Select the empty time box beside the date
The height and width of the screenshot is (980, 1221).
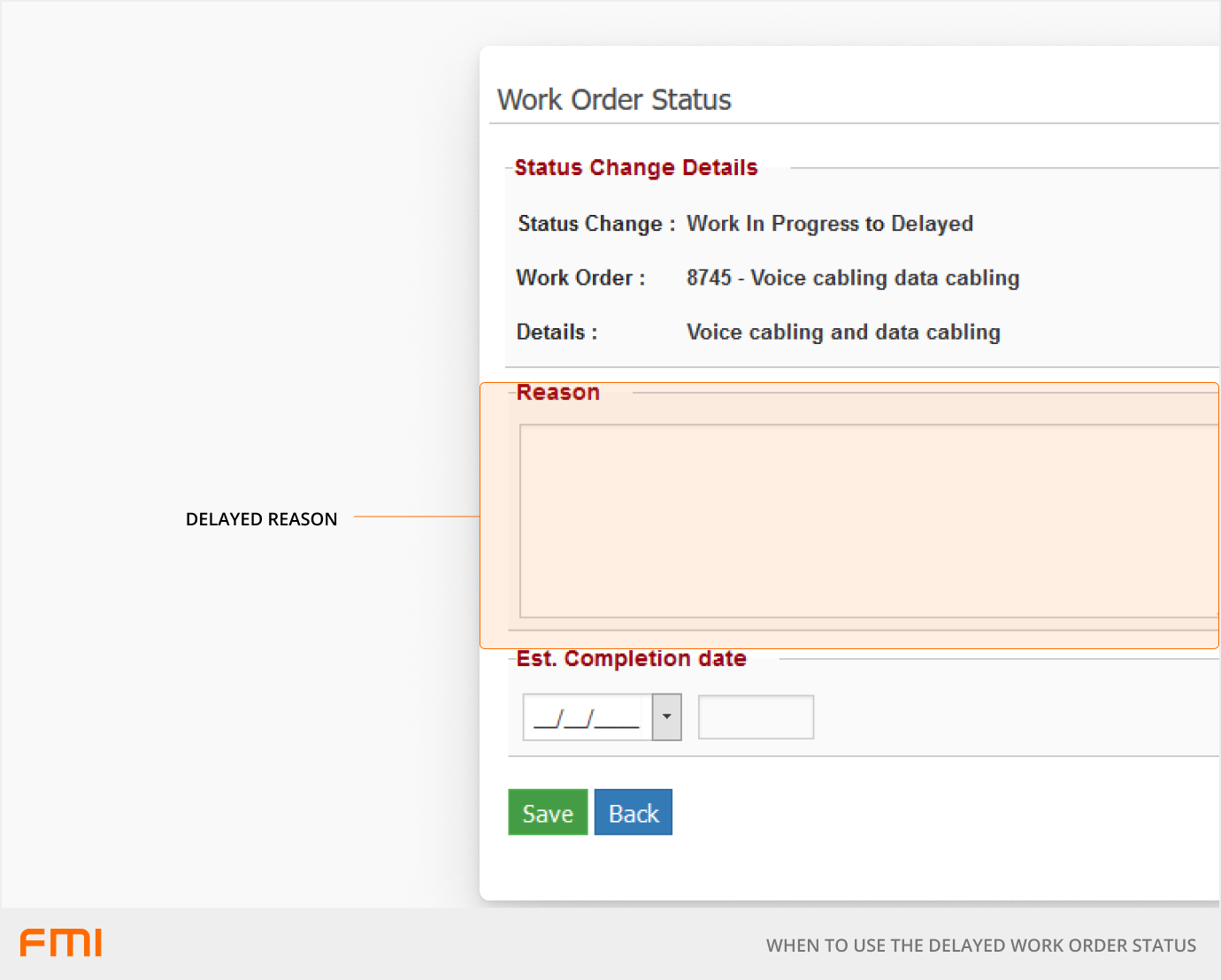756,717
